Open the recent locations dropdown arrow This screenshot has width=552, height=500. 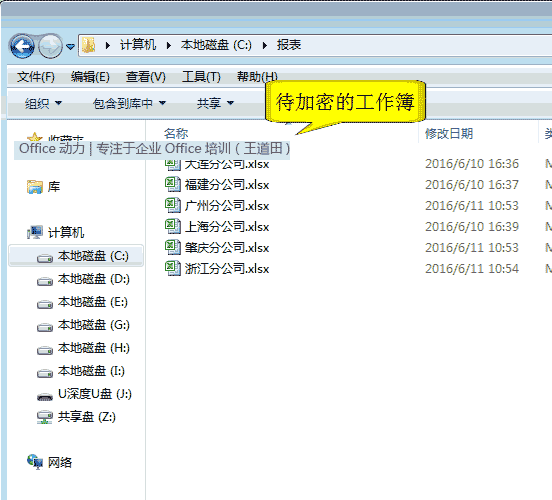tap(70, 46)
